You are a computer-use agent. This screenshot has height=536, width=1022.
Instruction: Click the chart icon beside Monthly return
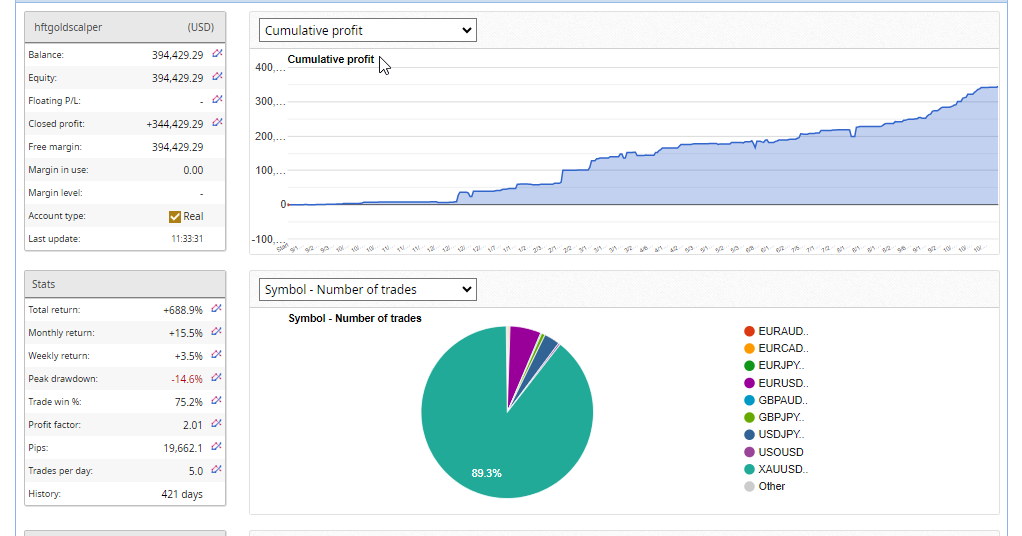pyautogui.click(x=217, y=332)
